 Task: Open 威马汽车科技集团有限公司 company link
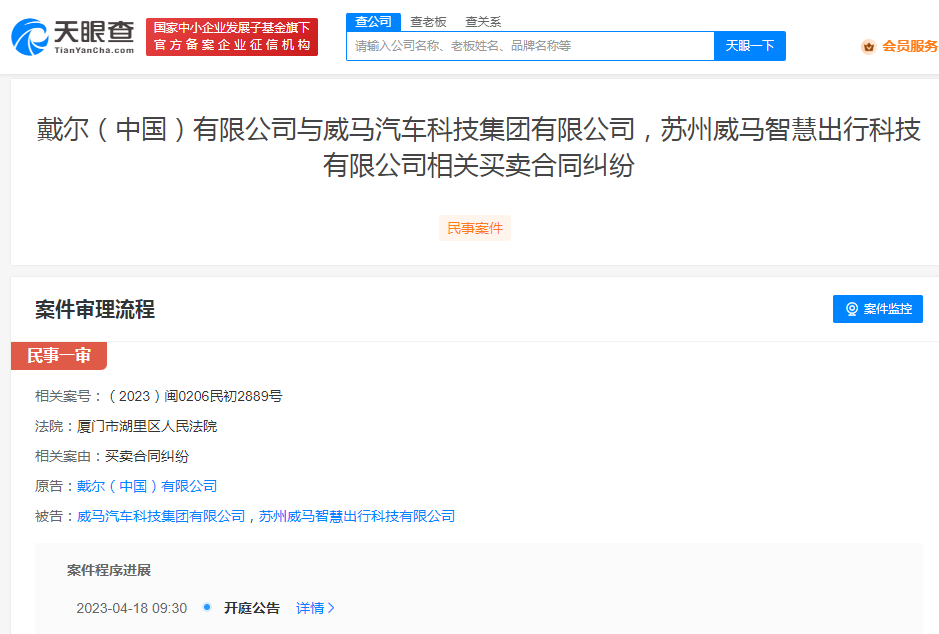tap(160, 516)
